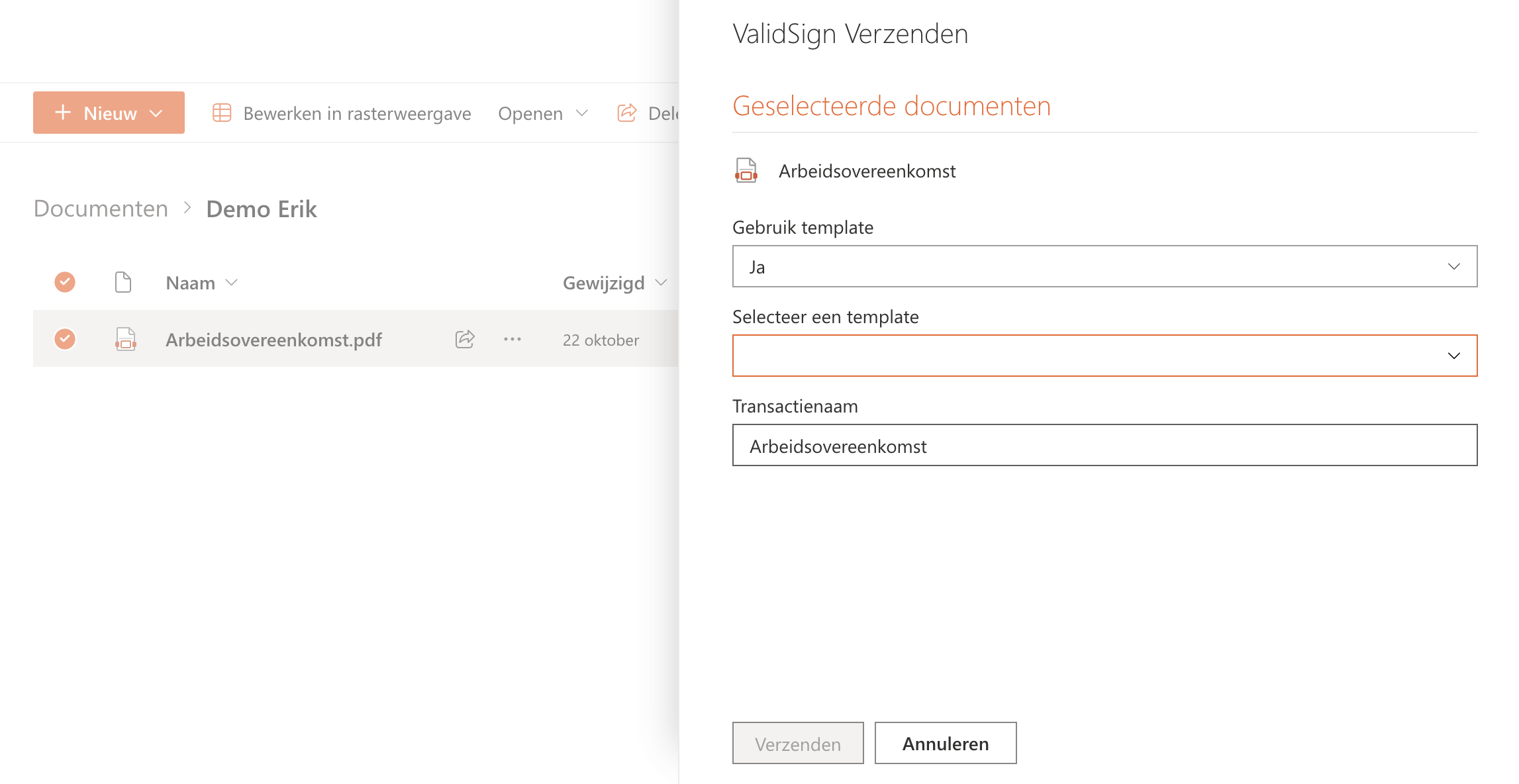Image resolution: width=1519 pixels, height=784 pixels.
Task: Click the plus icon on Nieuw button
Action: 63,113
